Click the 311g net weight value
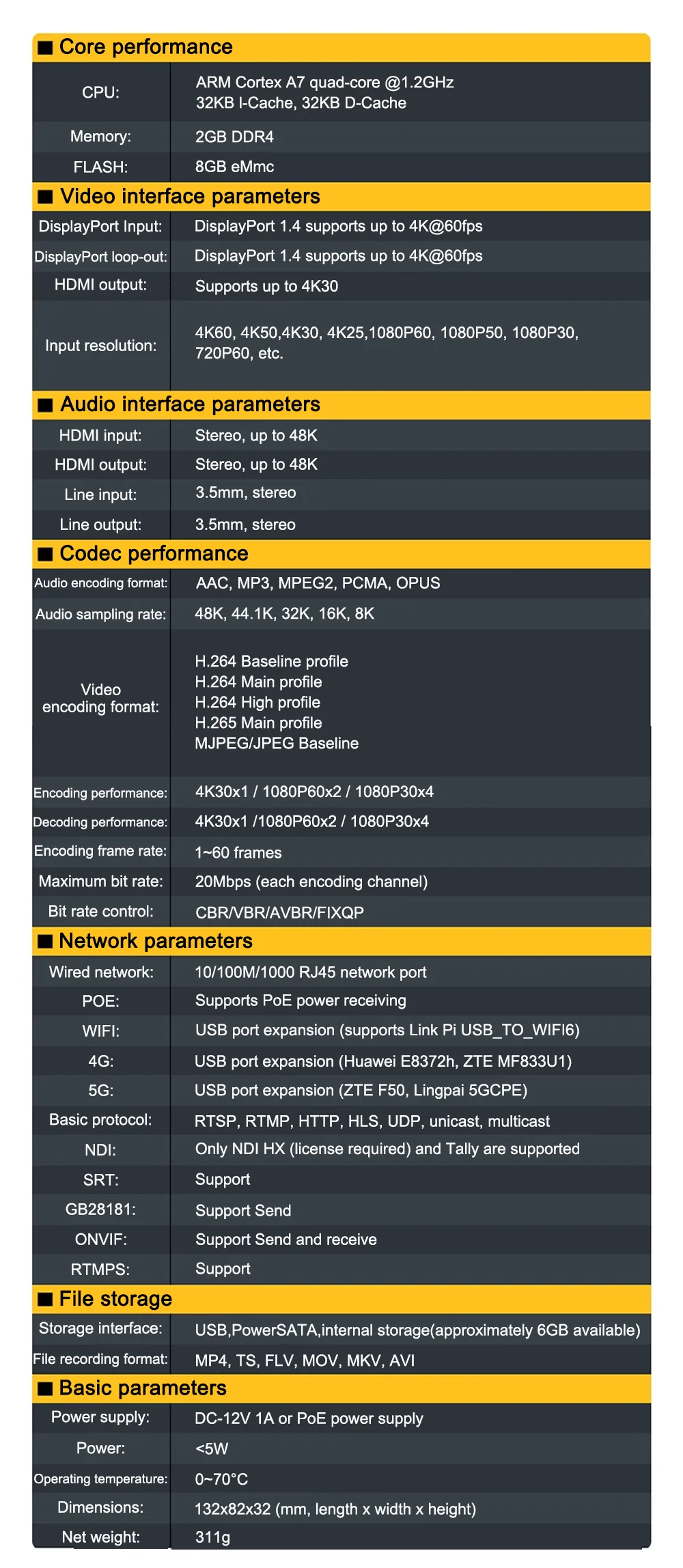 pyautogui.click(x=212, y=1537)
